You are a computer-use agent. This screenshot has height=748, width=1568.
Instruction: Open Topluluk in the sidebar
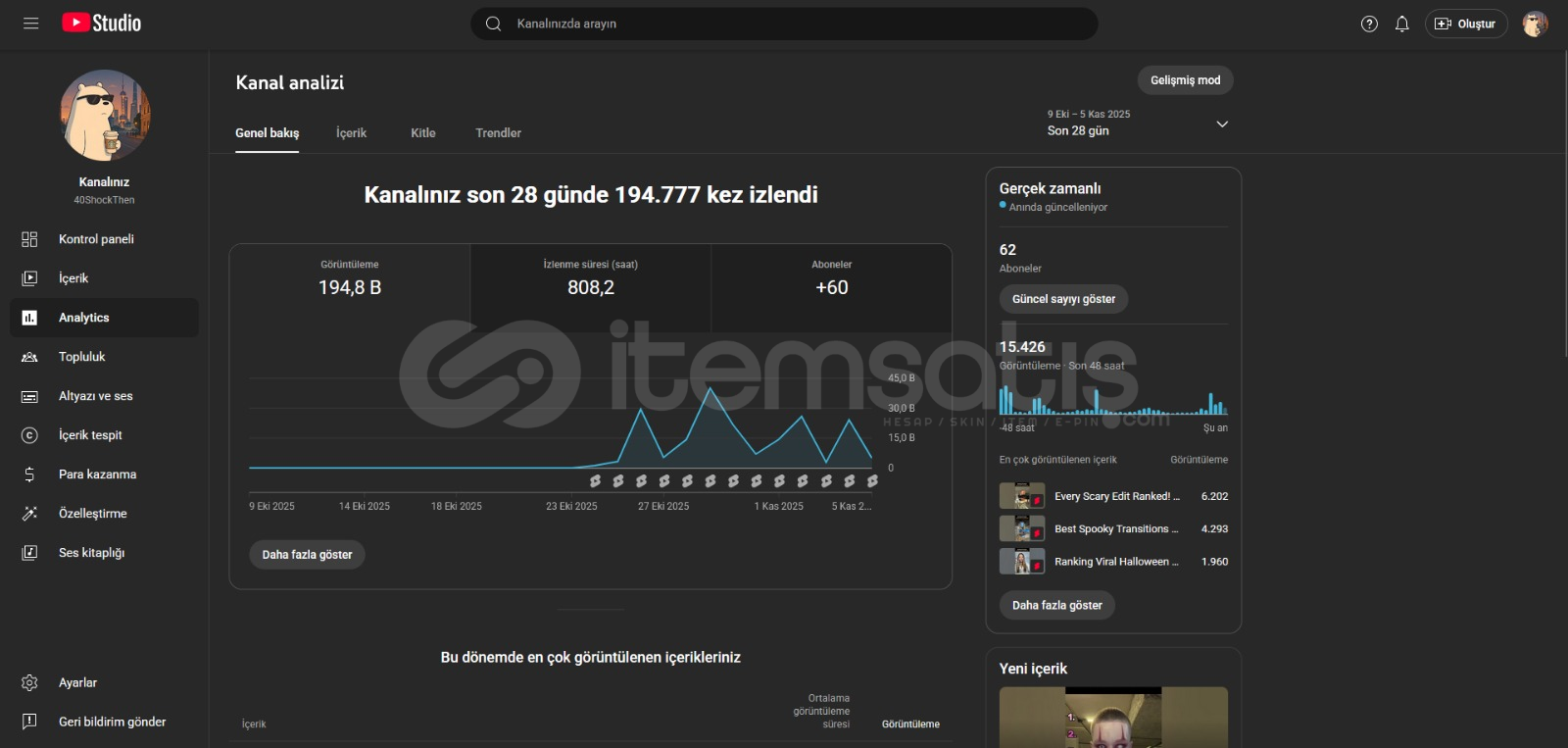coord(104,357)
